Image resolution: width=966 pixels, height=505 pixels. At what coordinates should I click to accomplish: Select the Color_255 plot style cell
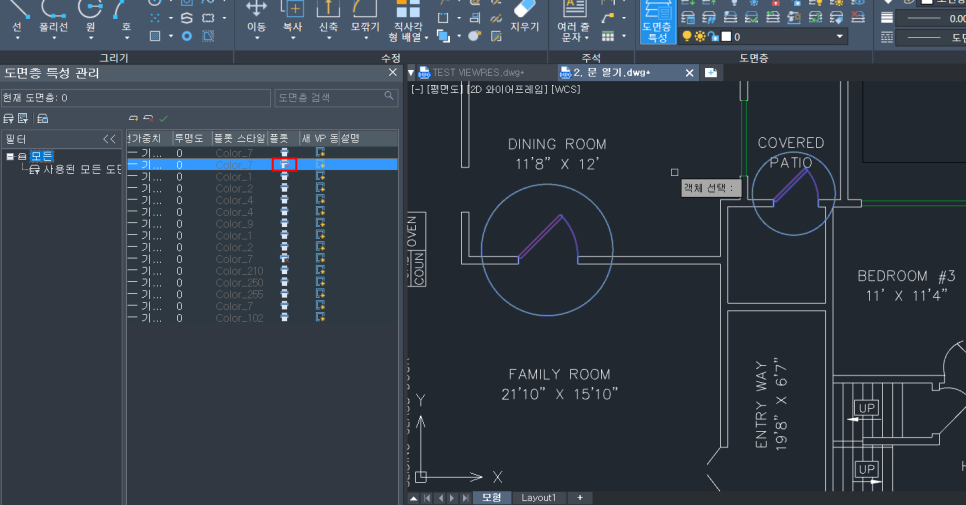239,294
